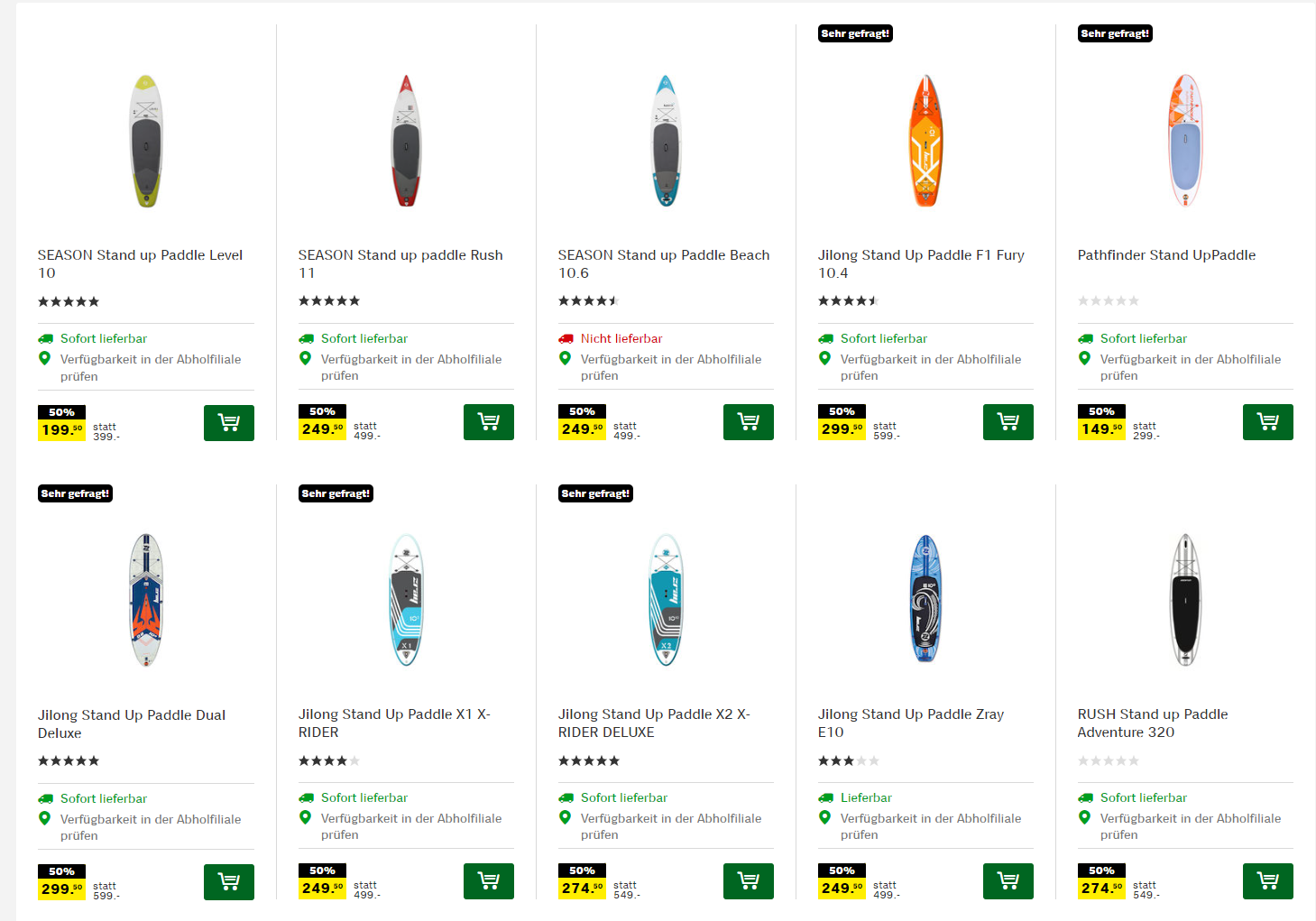Open RUSH Stand up Paddle Adventure 320 title
Screen dimensions: 1316x921
(x=1152, y=723)
